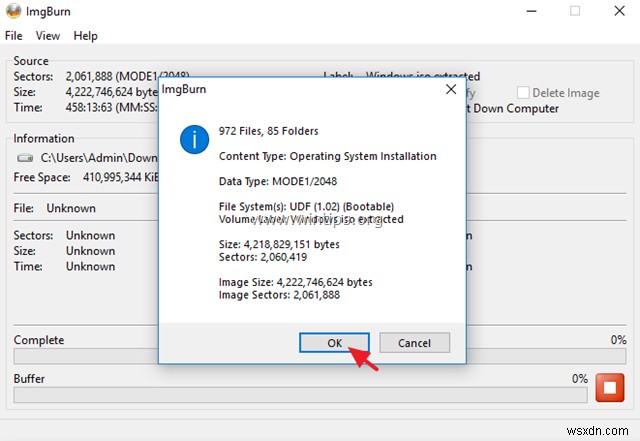
Task: Confirm the dialog with the OK button
Action: [334, 343]
